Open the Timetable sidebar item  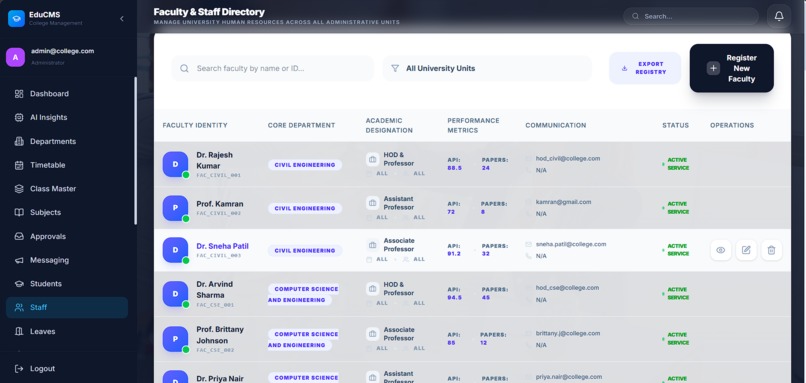coord(67,165)
